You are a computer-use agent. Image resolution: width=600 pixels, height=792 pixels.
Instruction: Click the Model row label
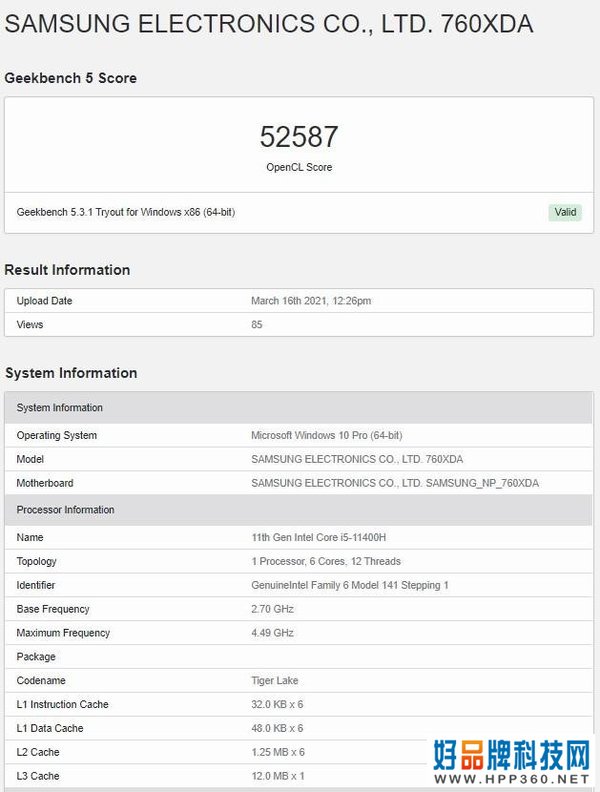pyautogui.click(x=30, y=459)
